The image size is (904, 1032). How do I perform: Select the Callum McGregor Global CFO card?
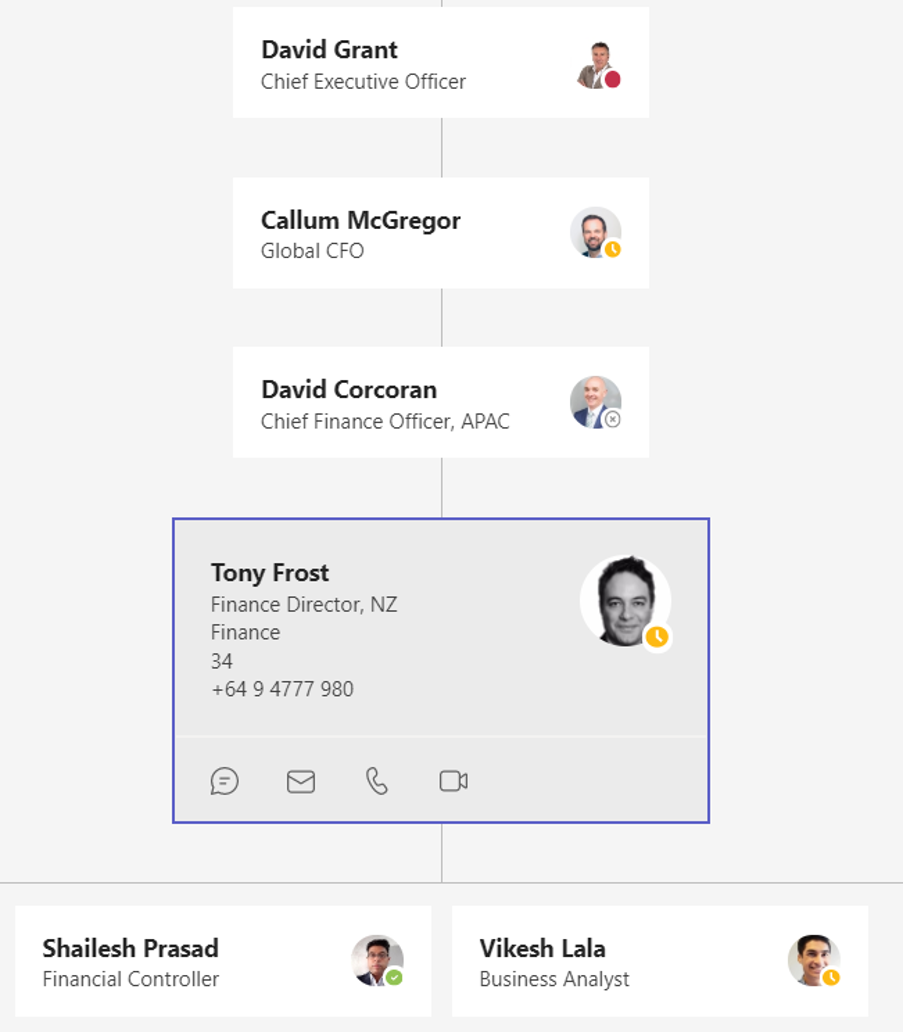(x=441, y=232)
